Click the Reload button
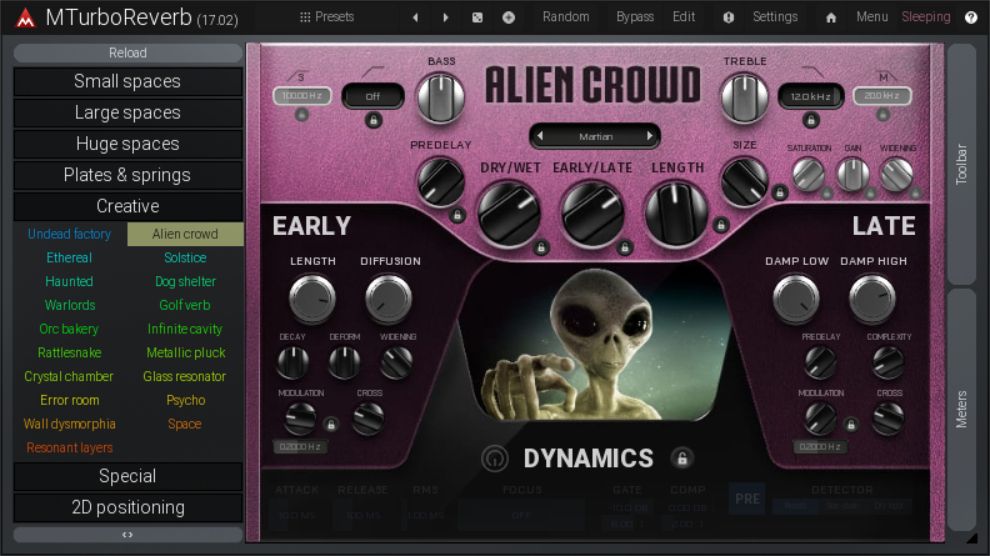This screenshot has height=556, width=990. point(128,53)
